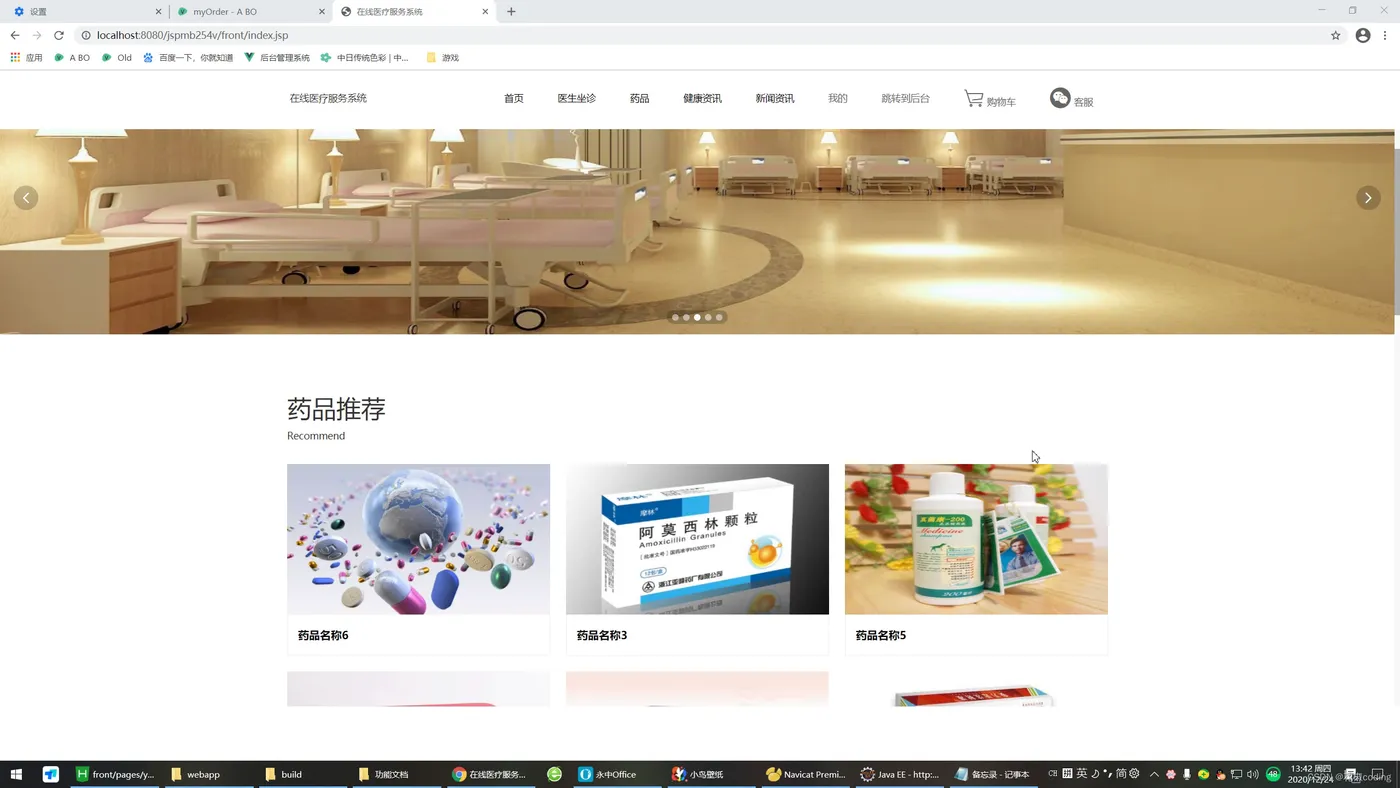
Task: Open the blue taskbar app beside Start
Action: click(51, 774)
